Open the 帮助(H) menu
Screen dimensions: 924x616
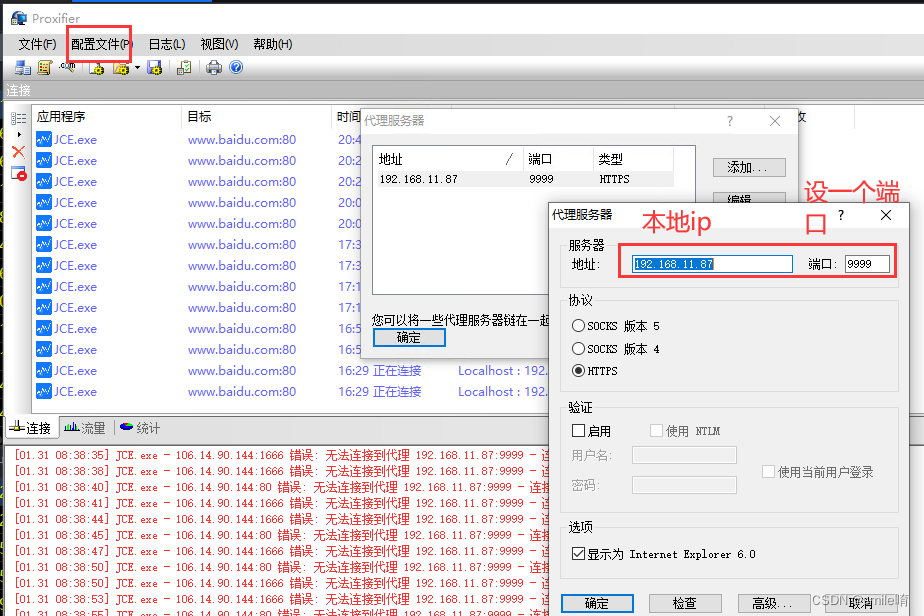273,44
